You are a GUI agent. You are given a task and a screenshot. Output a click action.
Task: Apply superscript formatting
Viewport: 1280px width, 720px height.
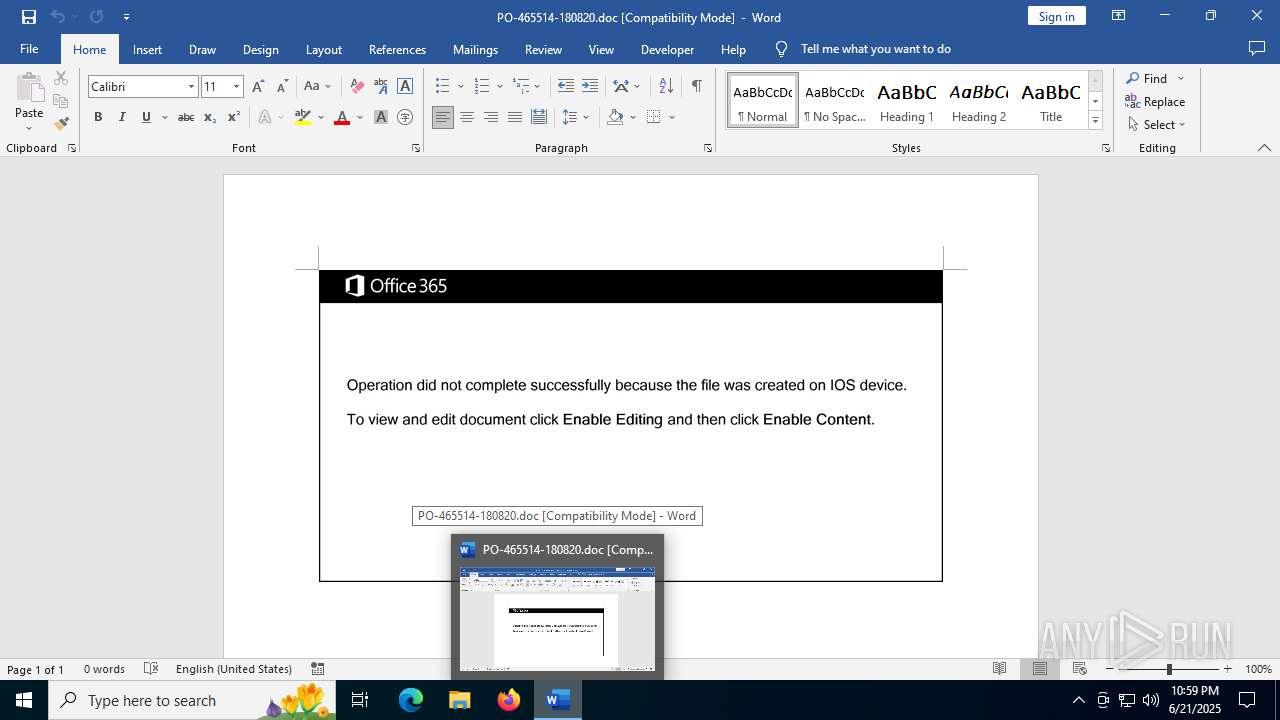(x=234, y=117)
